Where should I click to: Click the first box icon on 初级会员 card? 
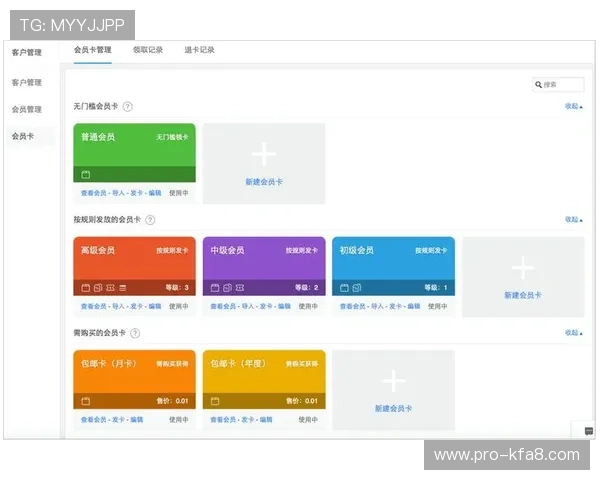point(344,288)
